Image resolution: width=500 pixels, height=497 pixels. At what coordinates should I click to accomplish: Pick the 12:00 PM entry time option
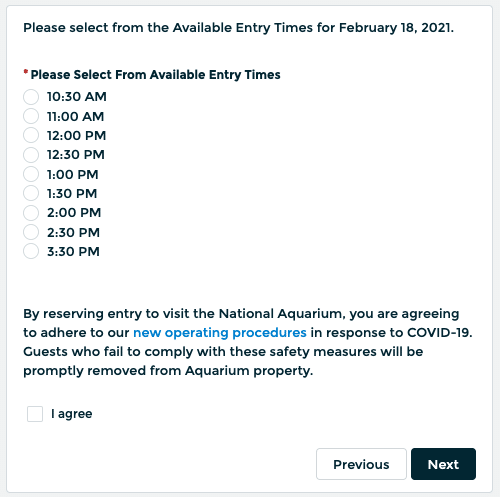tap(31, 135)
